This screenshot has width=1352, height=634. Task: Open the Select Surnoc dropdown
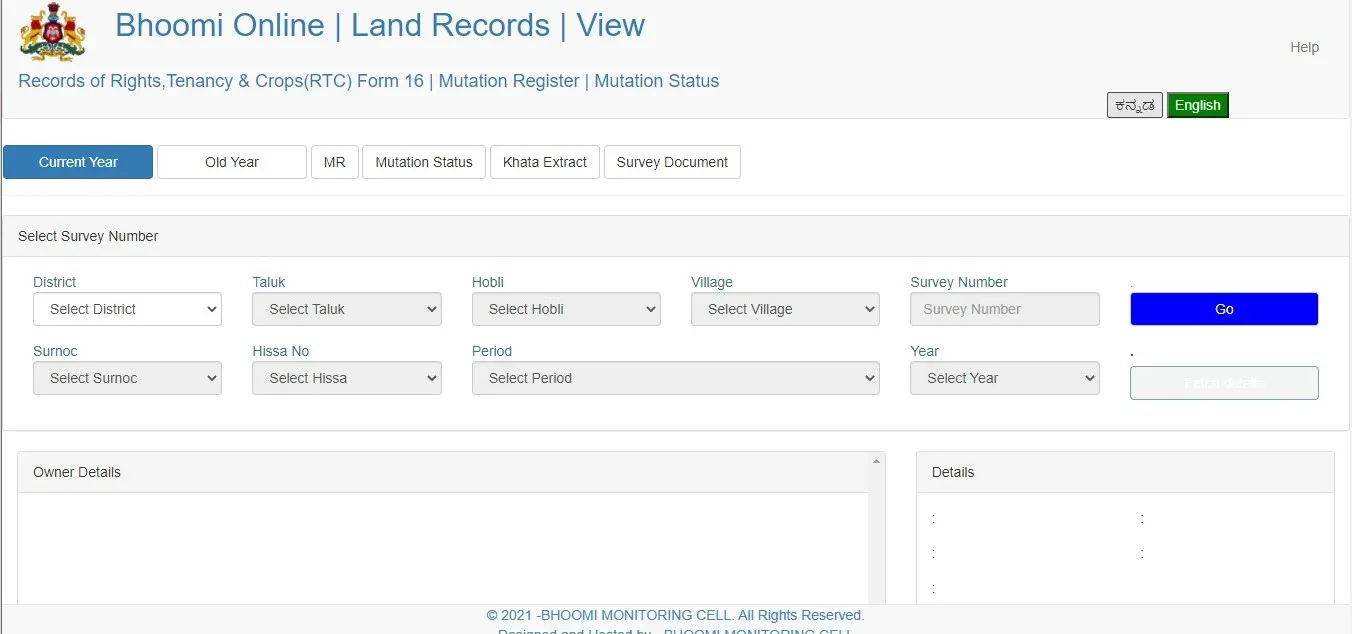pos(127,378)
